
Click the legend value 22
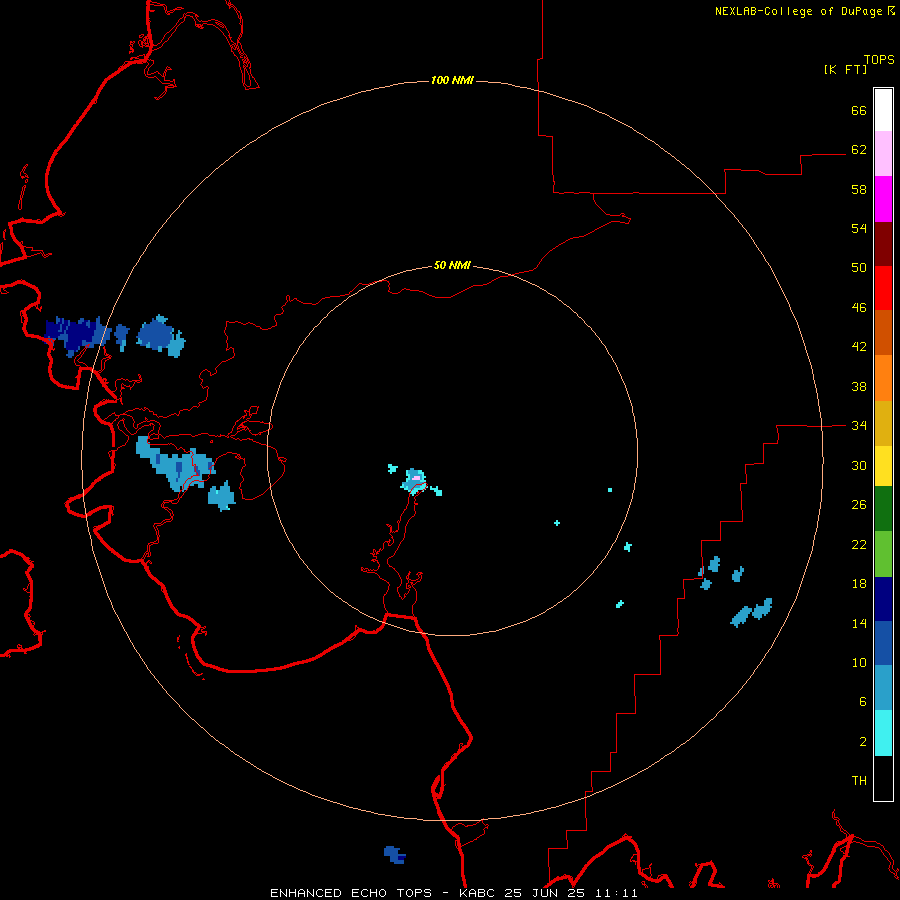859,545
